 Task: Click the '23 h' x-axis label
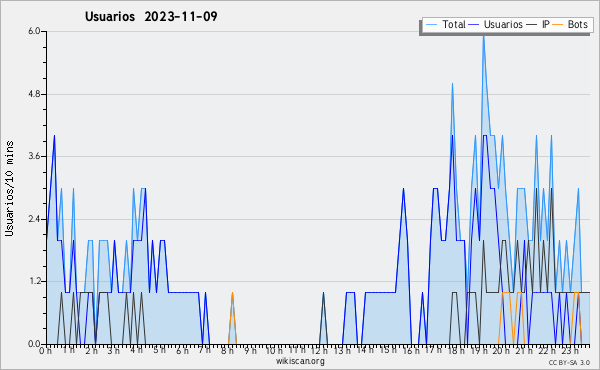click(x=569, y=351)
